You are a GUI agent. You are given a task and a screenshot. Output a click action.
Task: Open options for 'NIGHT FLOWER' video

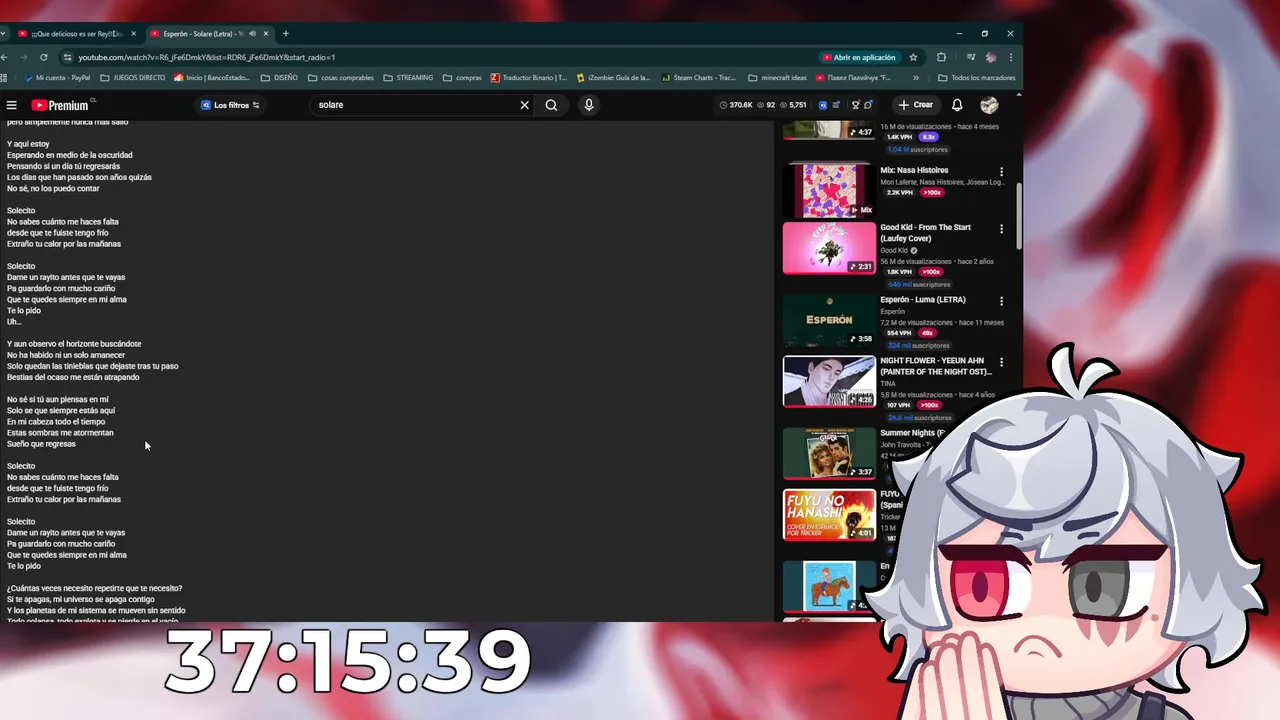[x=1001, y=362]
